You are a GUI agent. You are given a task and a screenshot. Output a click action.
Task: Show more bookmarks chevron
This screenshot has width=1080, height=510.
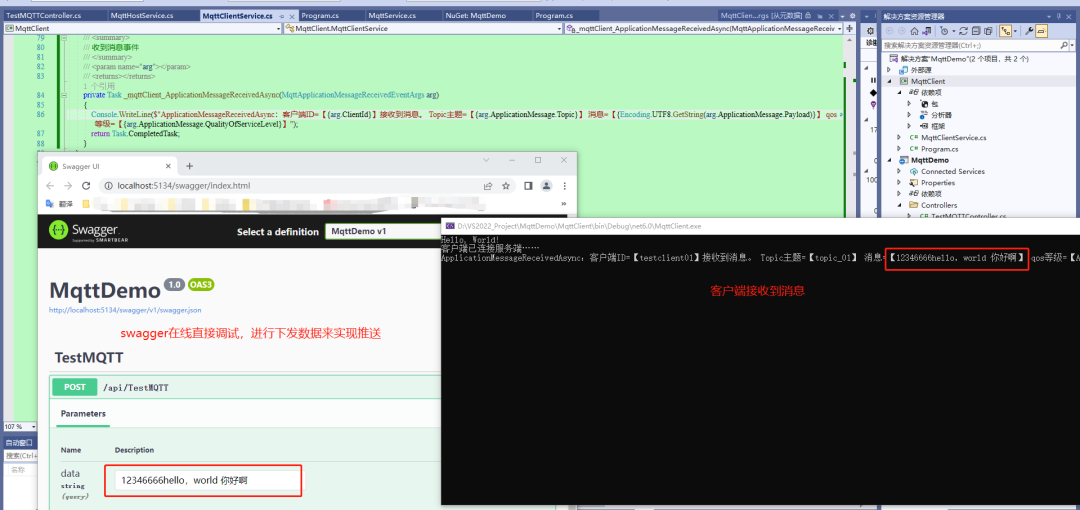click(563, 204)
